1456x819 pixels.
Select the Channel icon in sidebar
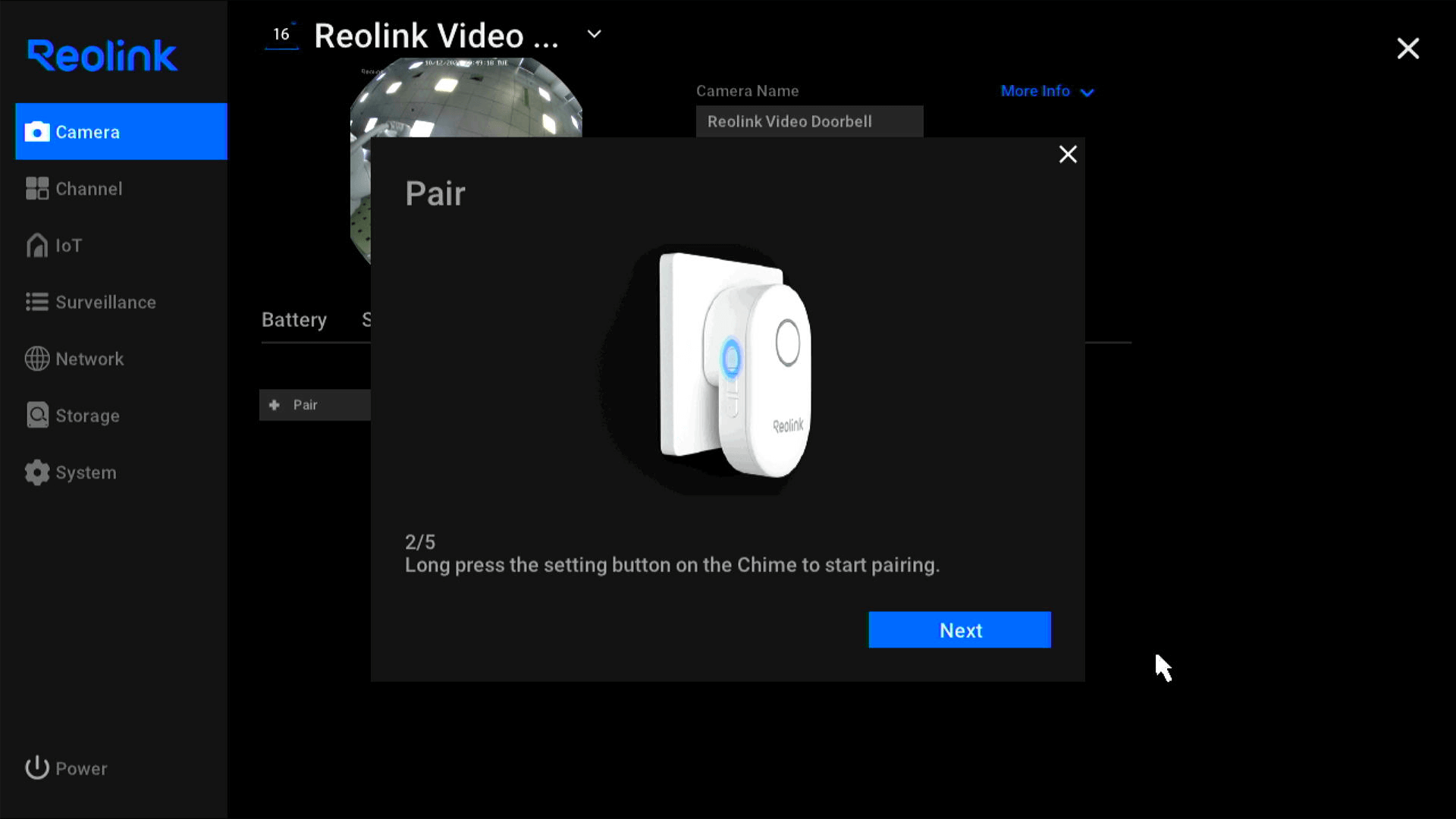[37, 188]
